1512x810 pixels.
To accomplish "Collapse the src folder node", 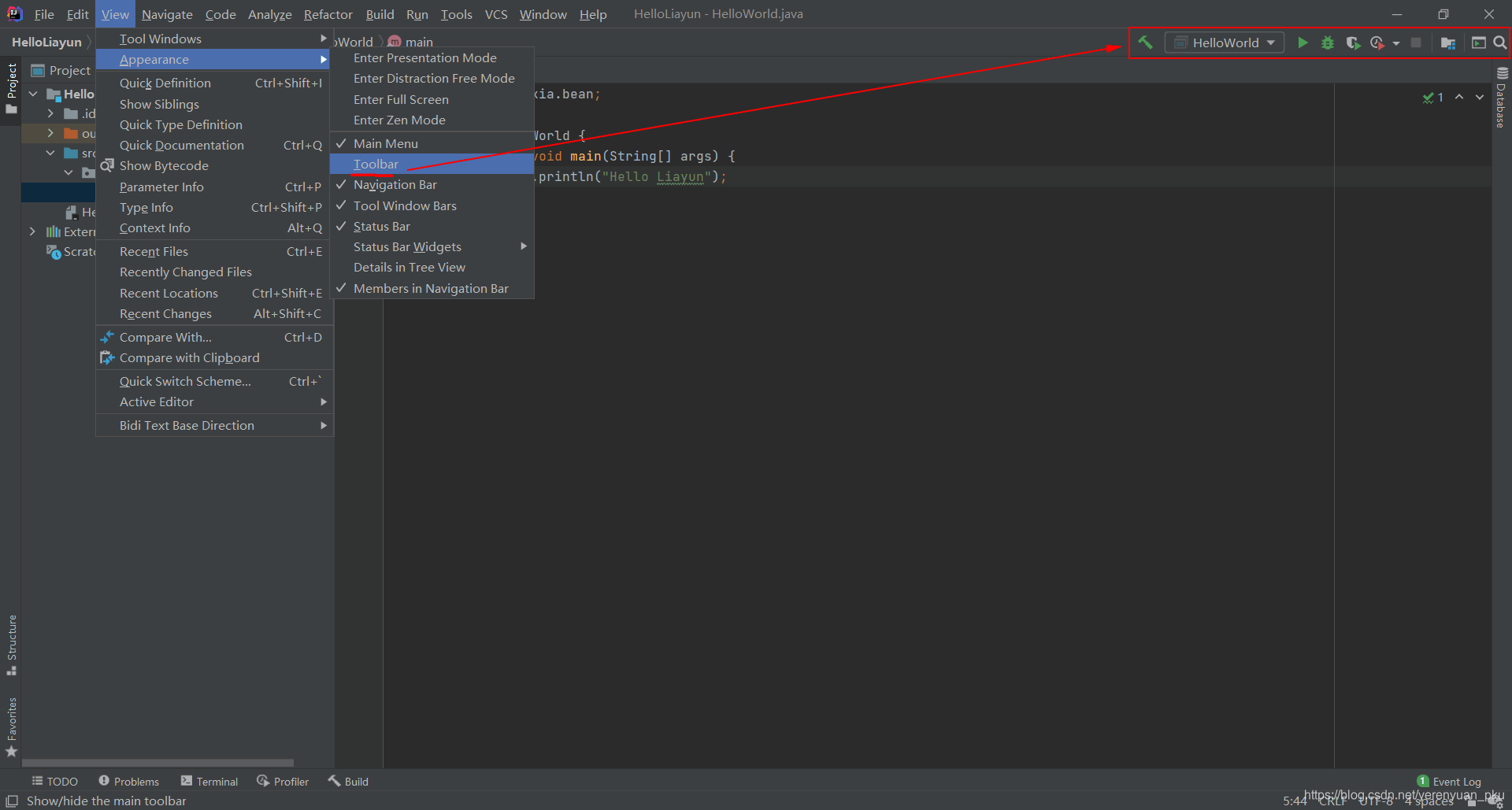I will pyautogui.click(x=50, y=153).
